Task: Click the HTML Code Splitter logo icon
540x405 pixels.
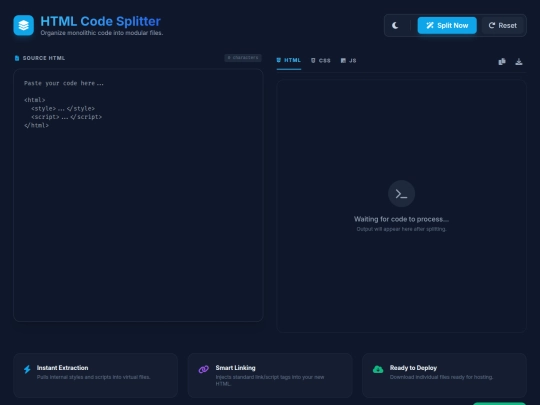Action: pyautogui.click(x=23, y=25)
